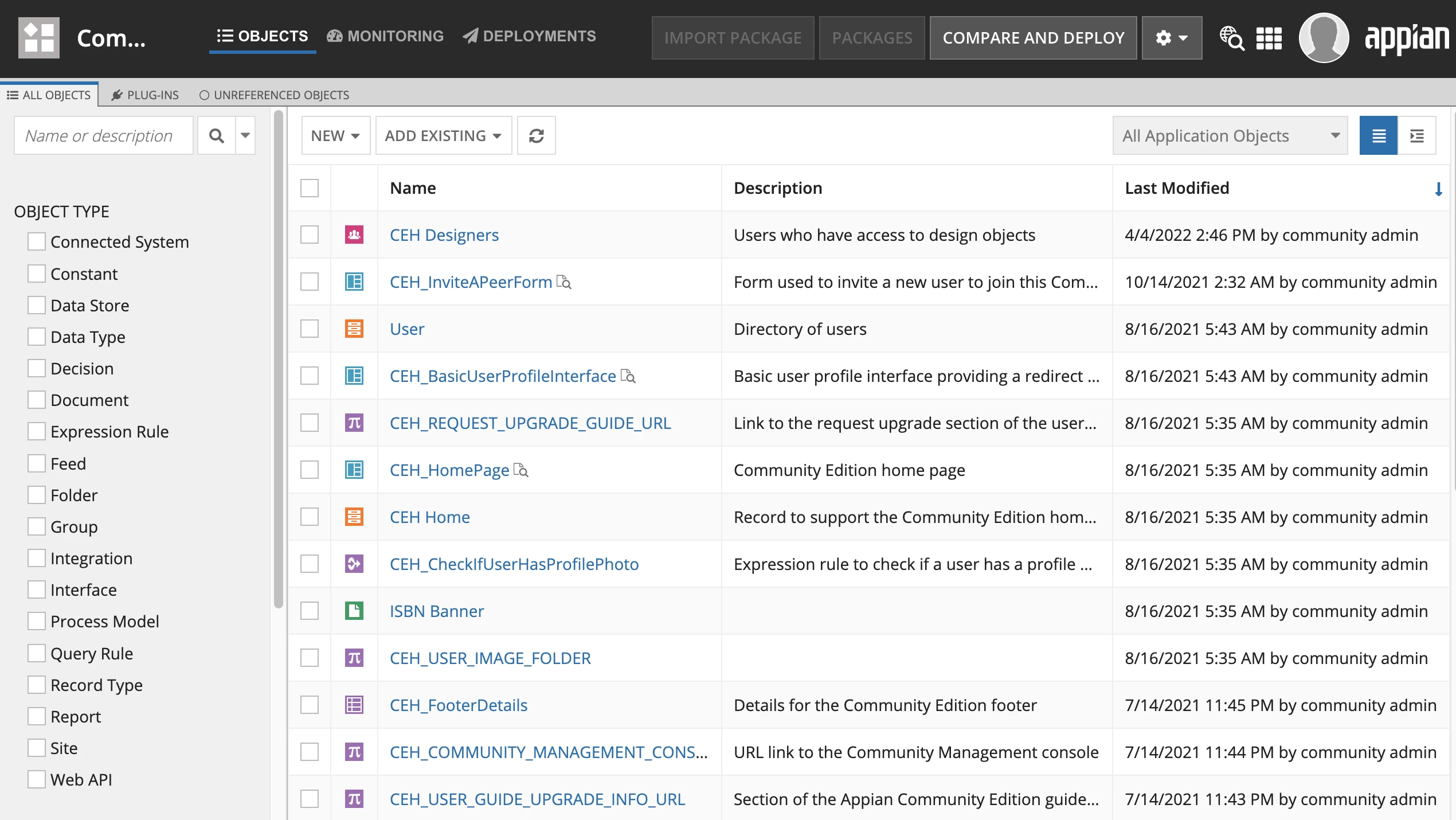The width and height of the screenshot is (1456, 820).
Task: Sort by the Last Modified column header
Action: pyautogui.click(x=1177, y=188)
